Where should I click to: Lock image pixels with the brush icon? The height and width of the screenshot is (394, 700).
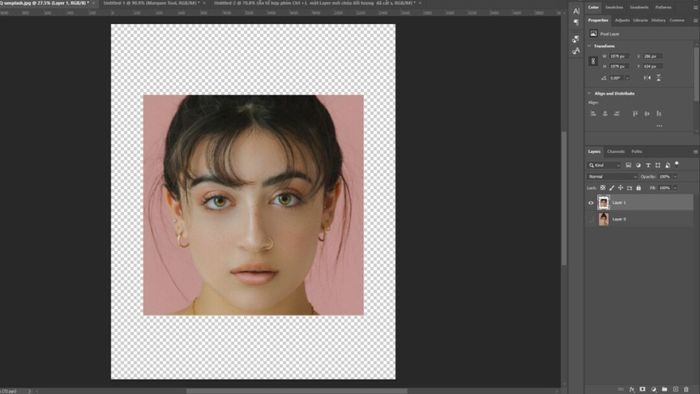(612, 188)
